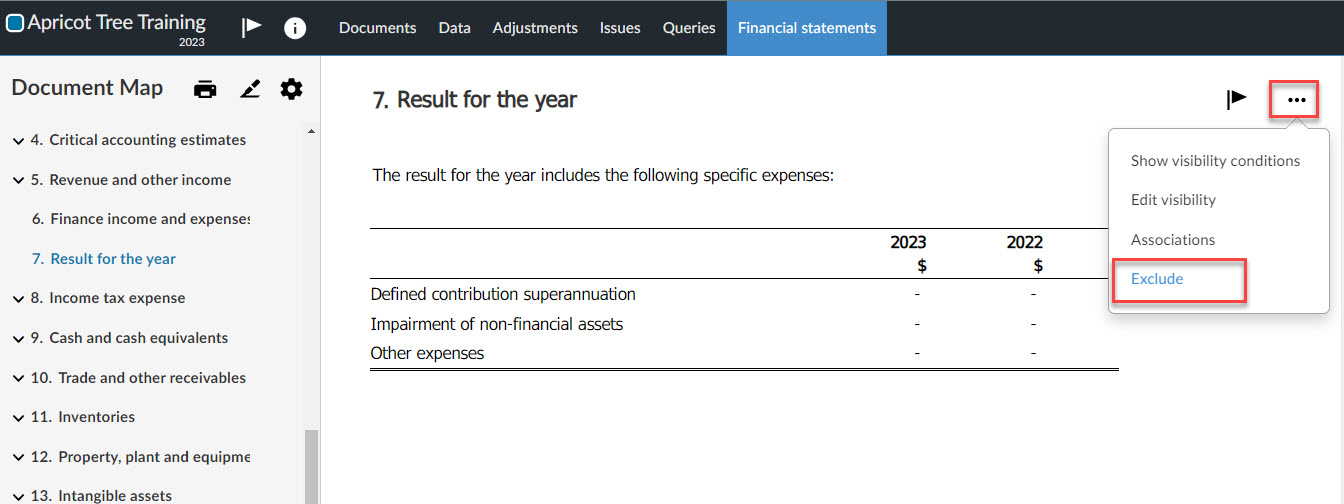Image resolution: width=1344 pixels, height=504 pixels.
Task: Open the information icon in header
Action: point(295,28)
